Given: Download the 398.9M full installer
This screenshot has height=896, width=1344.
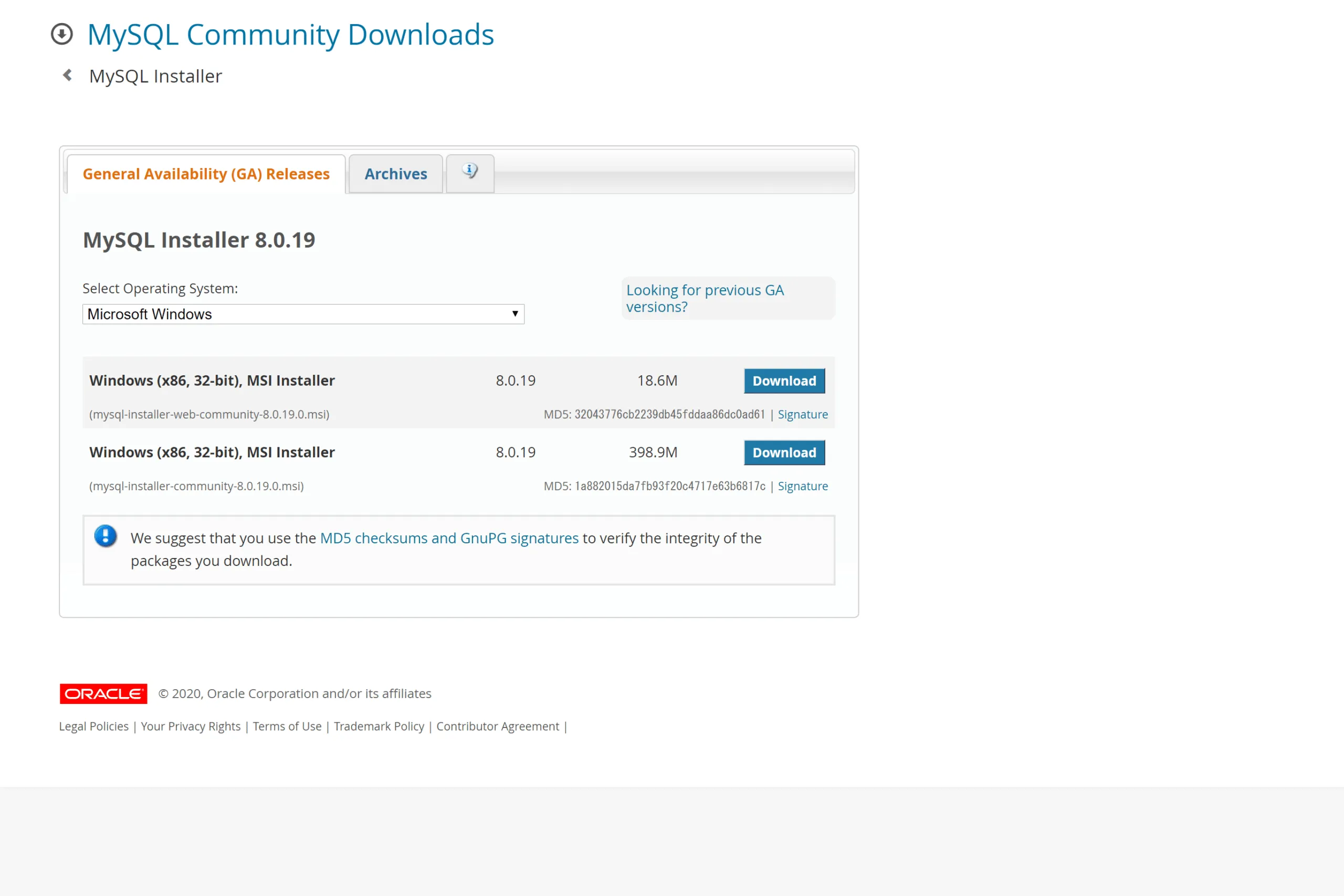Looking at the screenshot, I should click(x=784, y=452).
